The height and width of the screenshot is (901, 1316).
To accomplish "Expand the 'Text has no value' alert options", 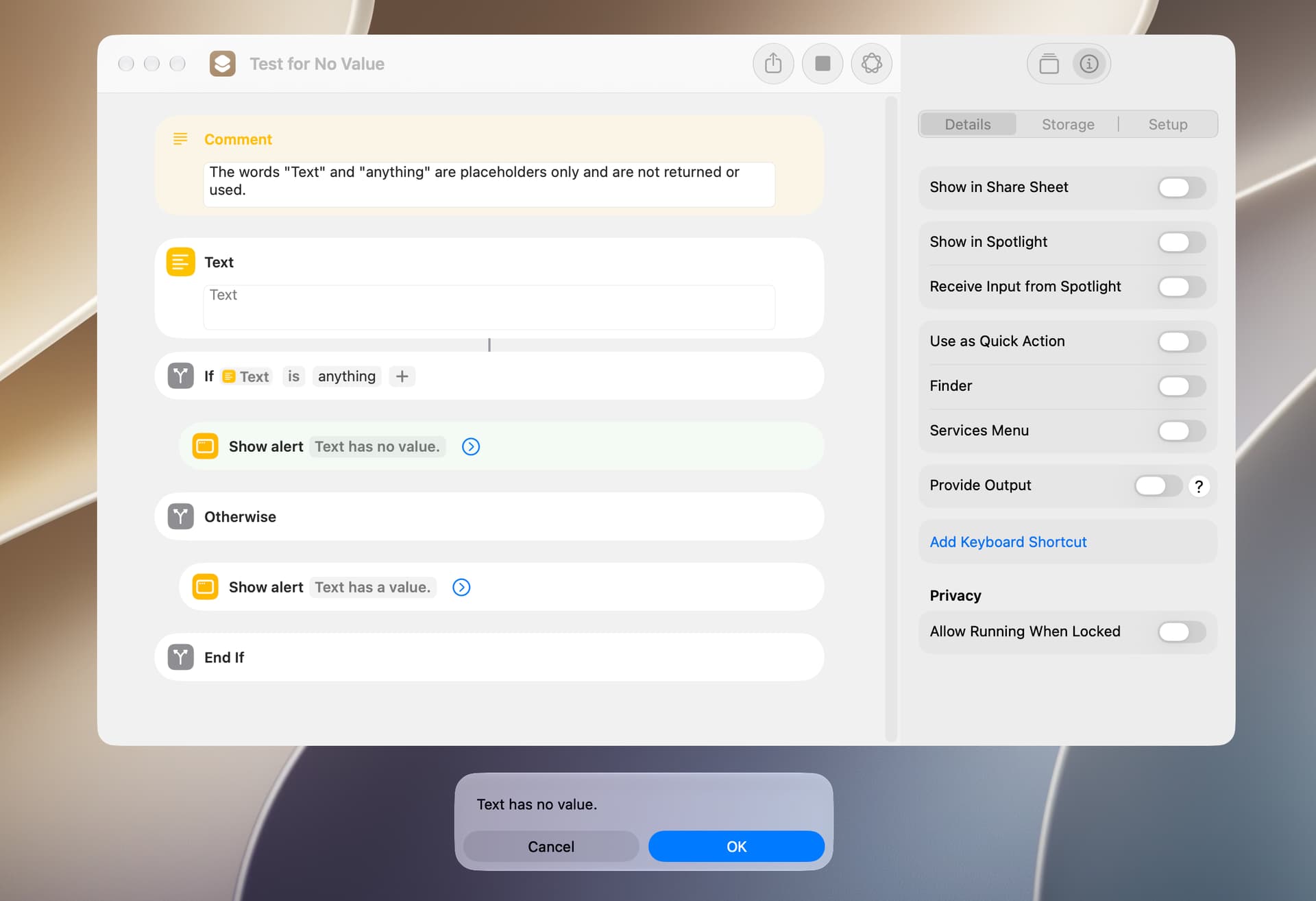I will point(471,446).
